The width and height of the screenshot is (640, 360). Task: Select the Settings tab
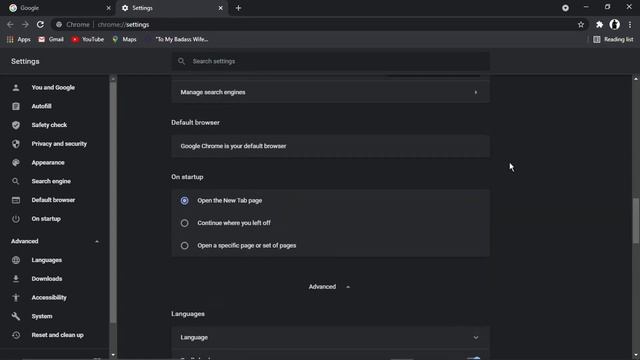[172, 8]
